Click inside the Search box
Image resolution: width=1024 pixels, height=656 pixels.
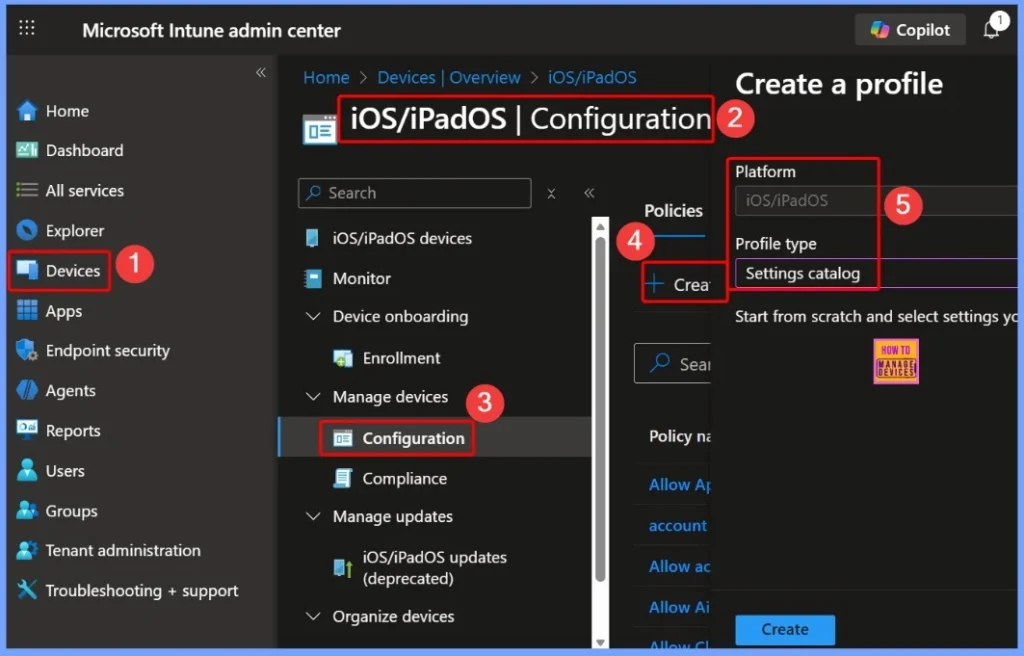414,193
